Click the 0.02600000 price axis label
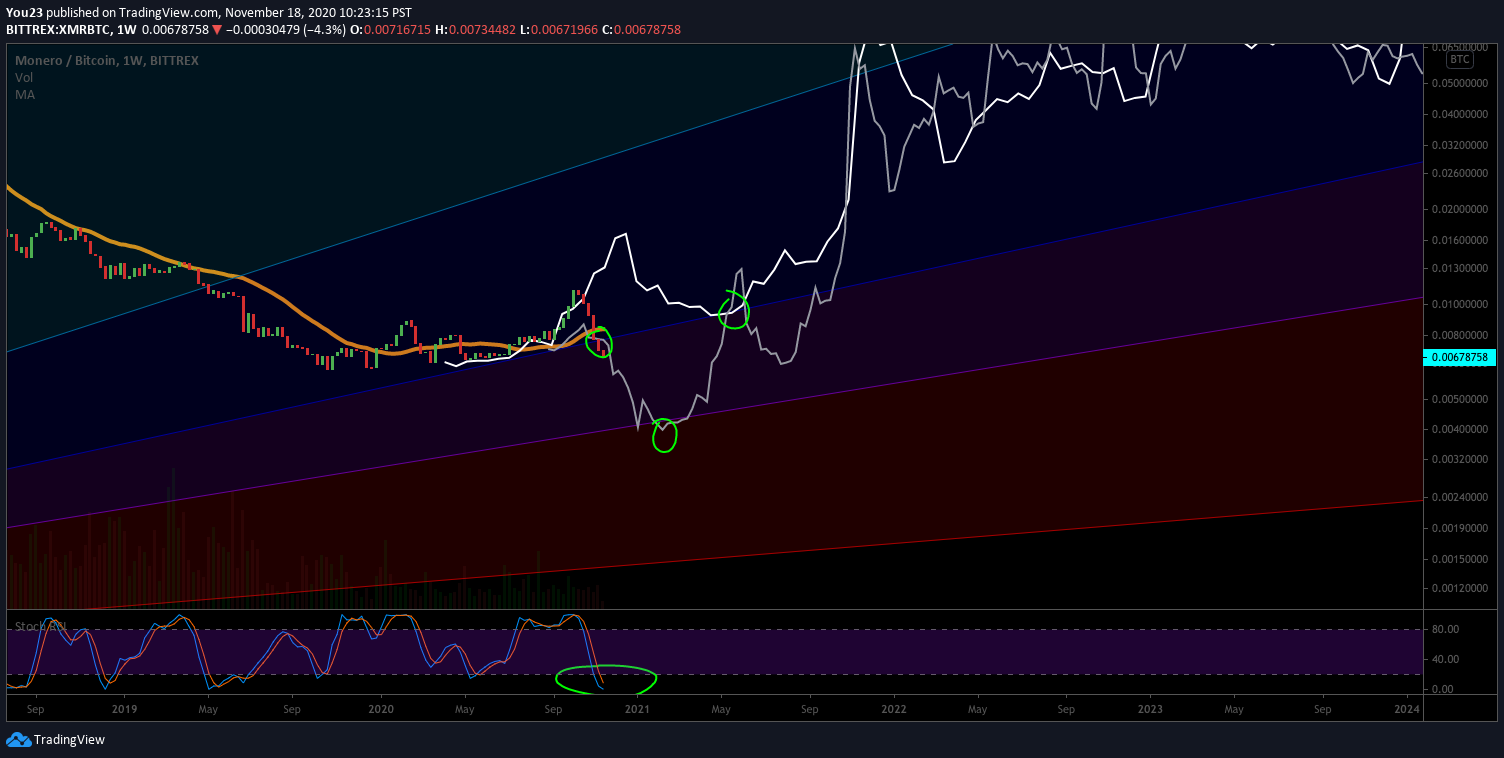The height and width of the screenshot is (758, 1504). [x=1459, y=173]
